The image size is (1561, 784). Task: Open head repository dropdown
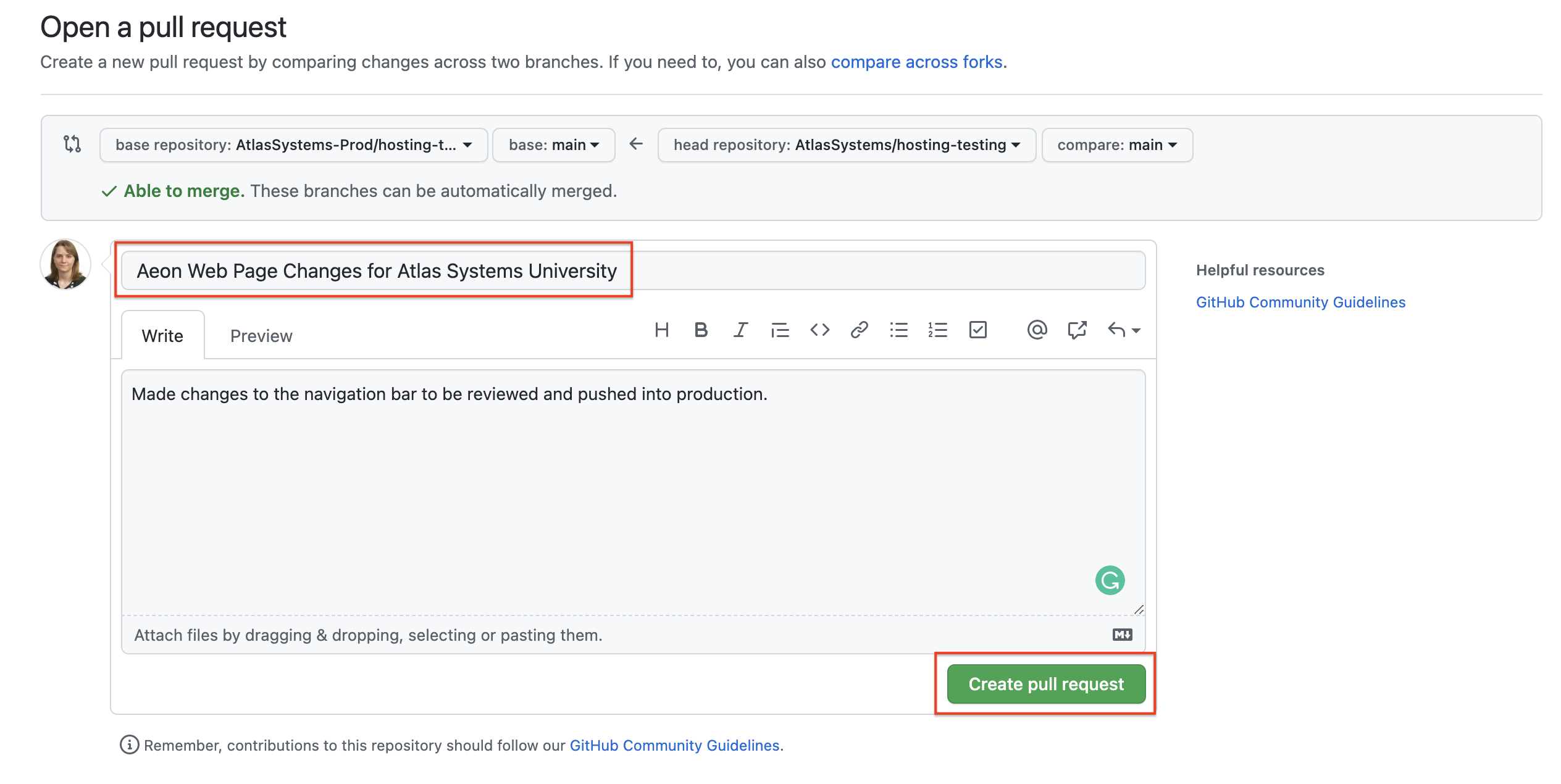click(847, 145)
